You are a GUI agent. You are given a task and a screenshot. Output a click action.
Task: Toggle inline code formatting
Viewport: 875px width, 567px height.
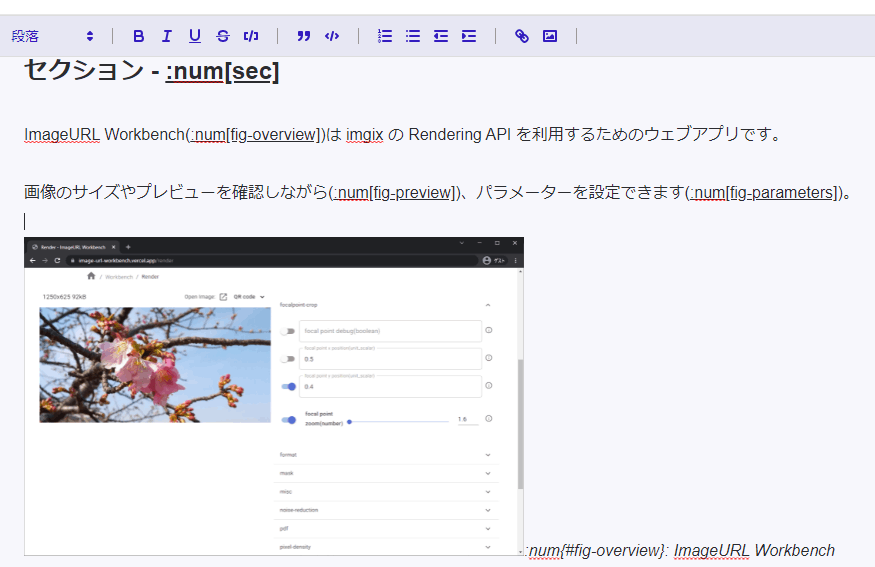[251, 36]
